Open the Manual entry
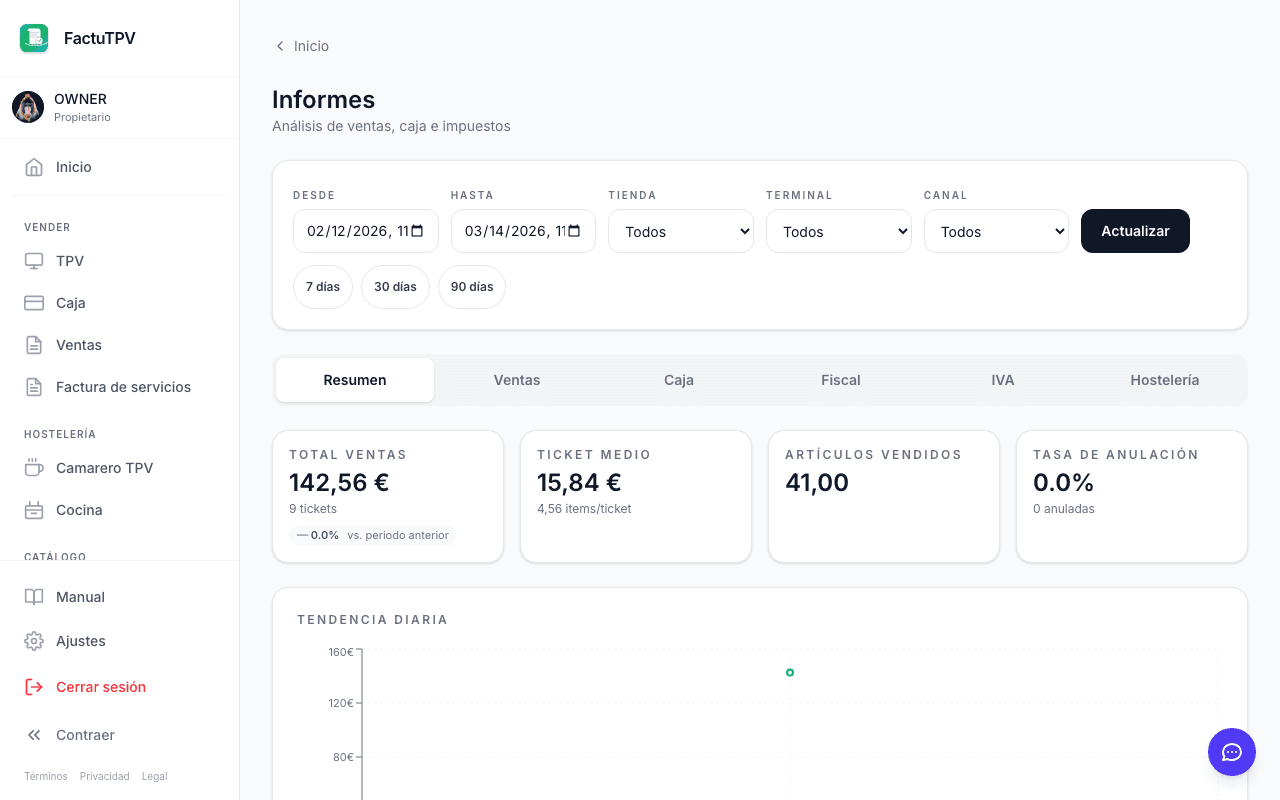Viewport: 1280px width, 800px height. pos(120,597)
